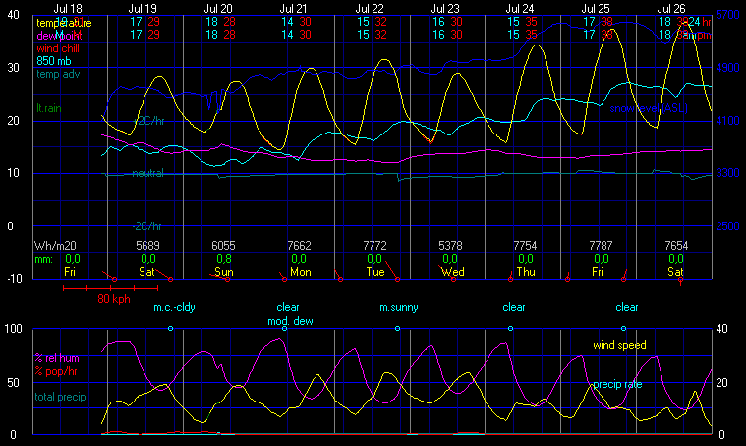Select the red wind chill legend label
Image resolution: width=746 pixels, height=446 pixels.
(58, 48)
